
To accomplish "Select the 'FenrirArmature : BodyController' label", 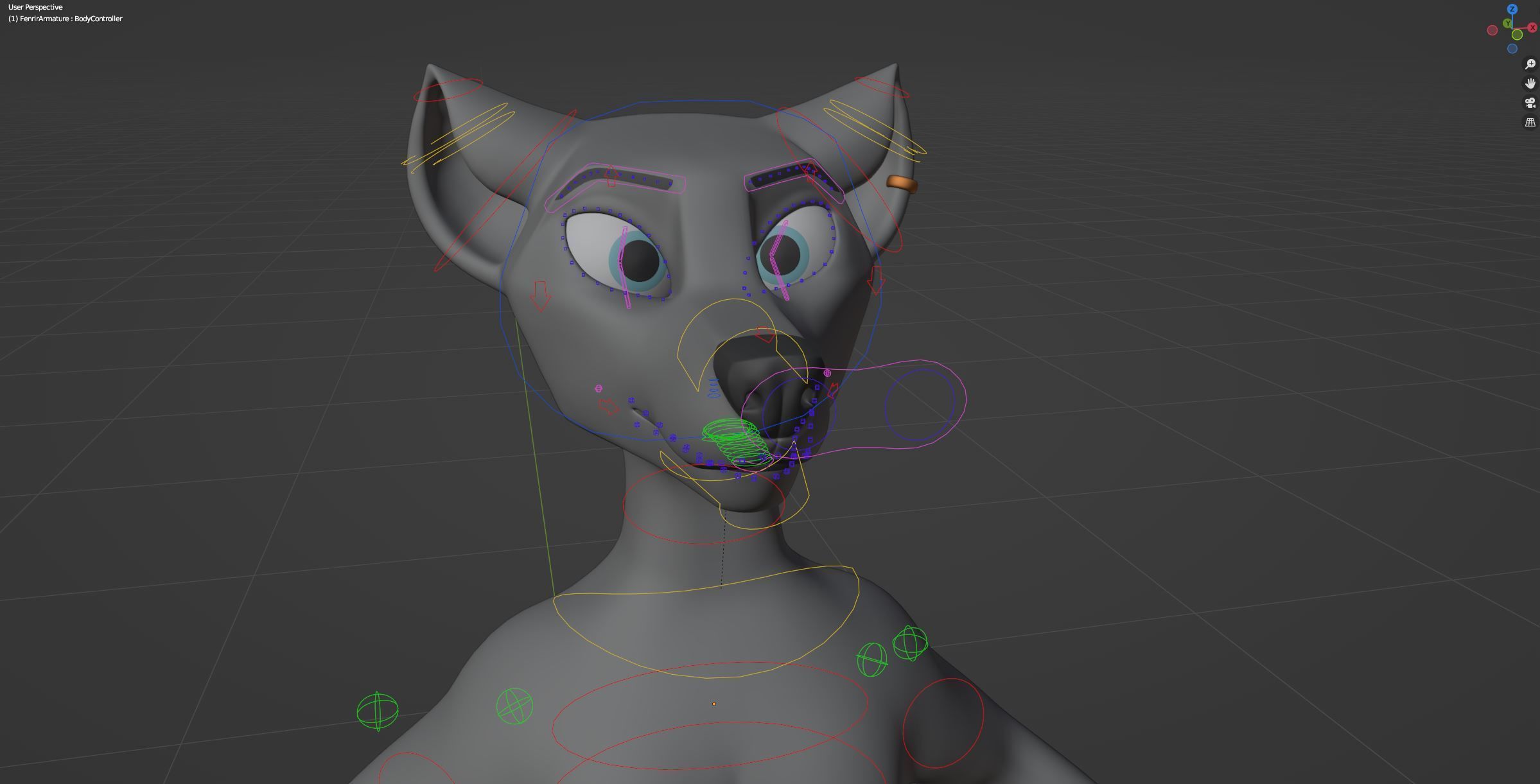I will 71,19.
